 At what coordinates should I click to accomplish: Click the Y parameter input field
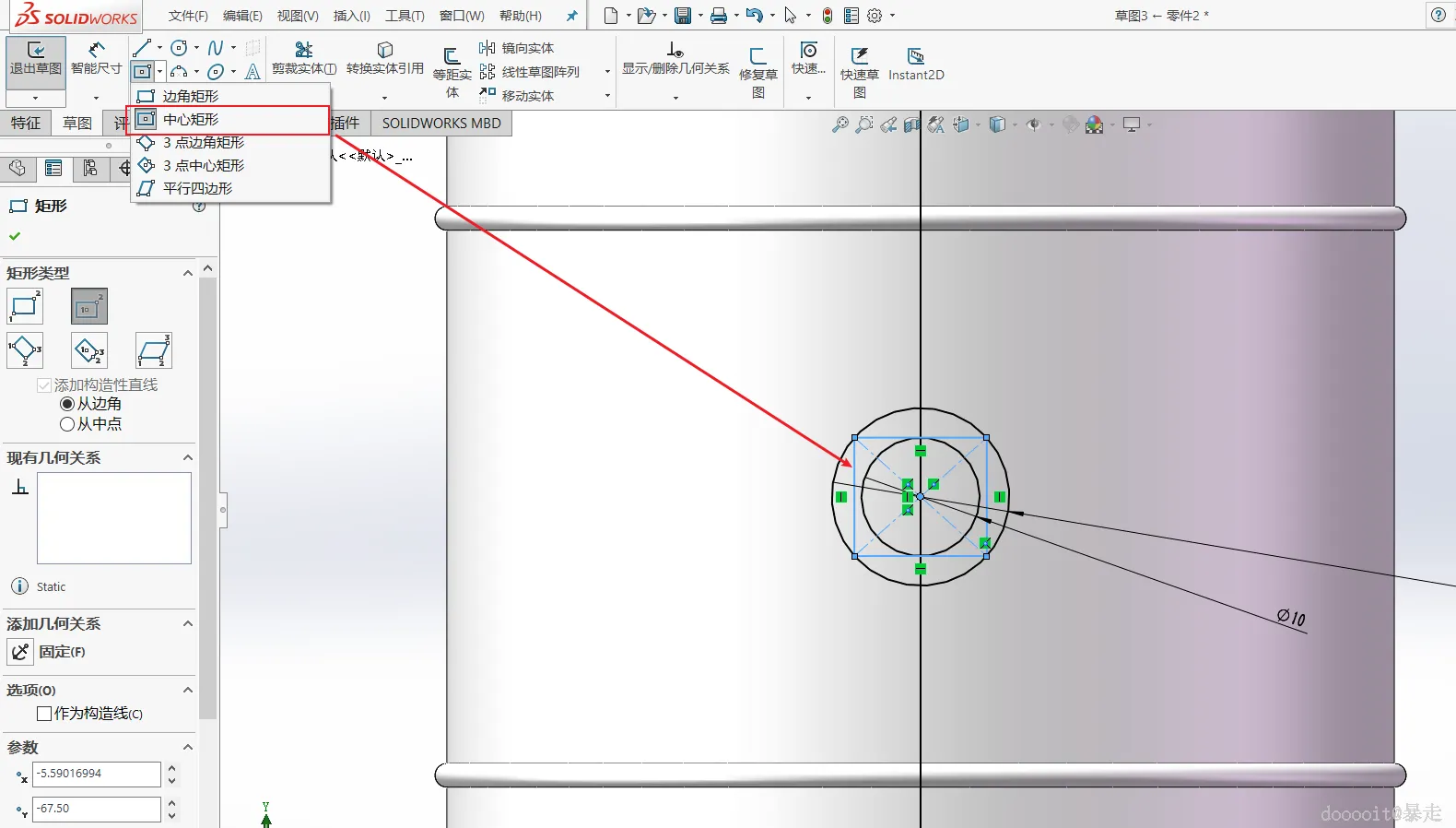click(x=97, y=809)
